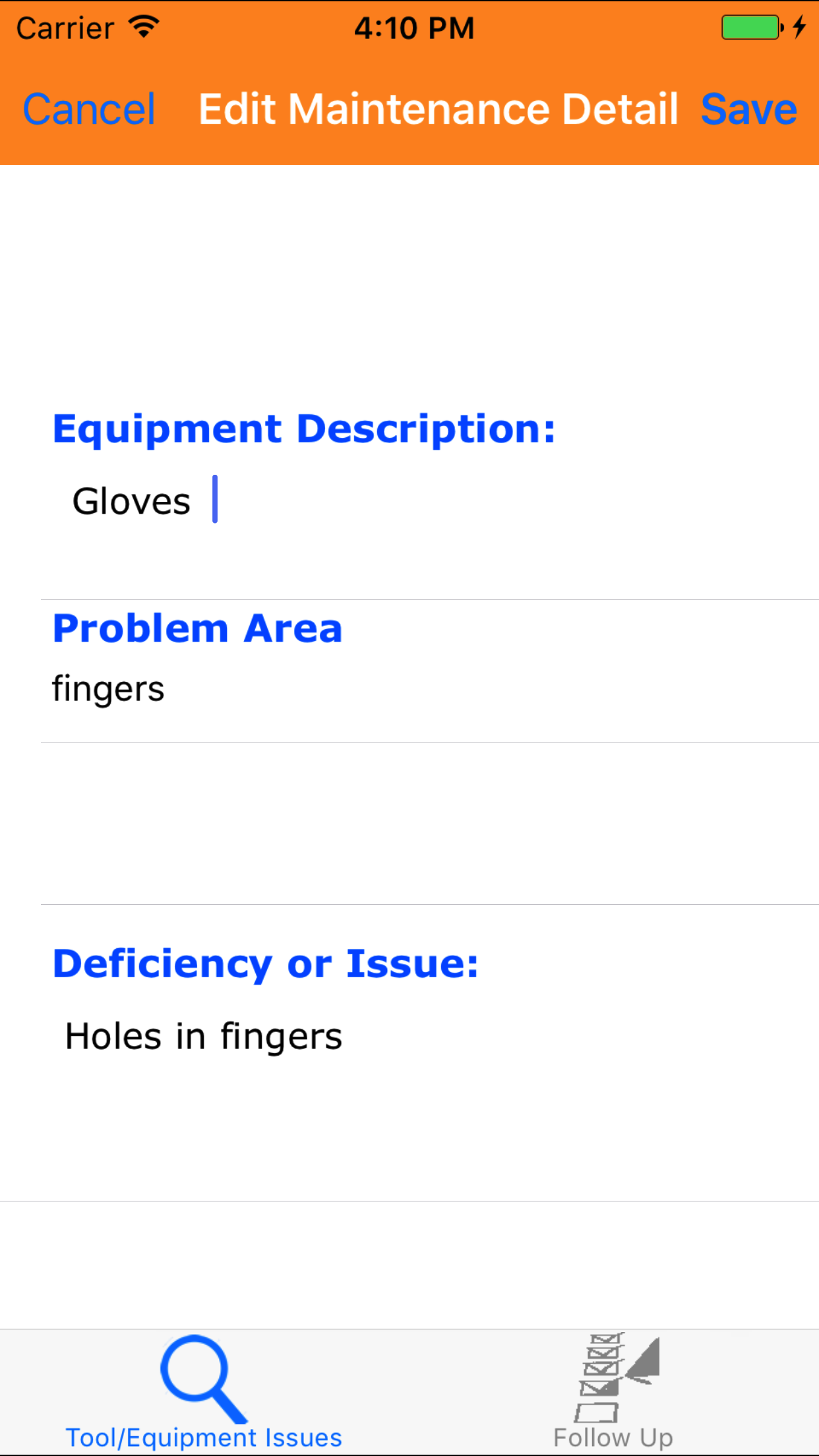This screenshot has height=1456, width=819.
Task: Tap the Deficiency or Issue heading
Action: pos(265,964)
